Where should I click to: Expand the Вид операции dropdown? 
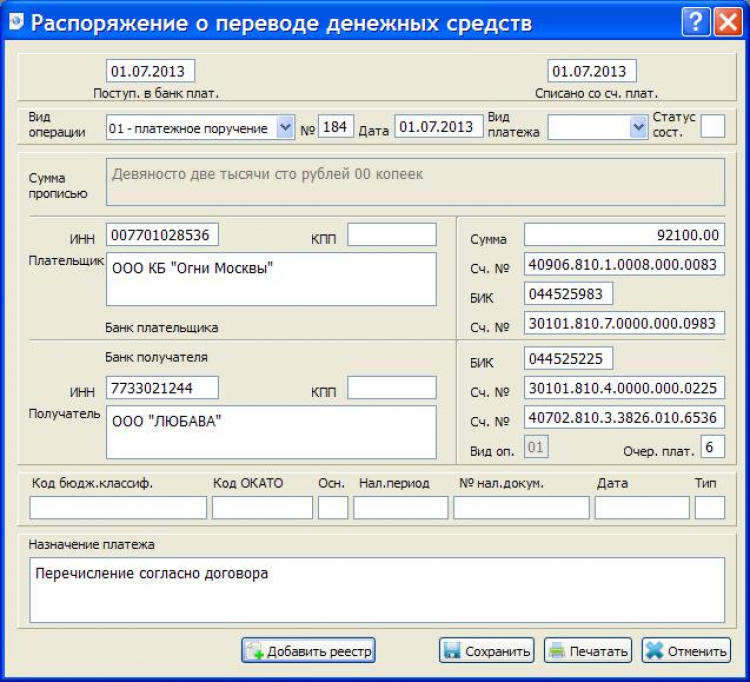[x=286, y=127]
